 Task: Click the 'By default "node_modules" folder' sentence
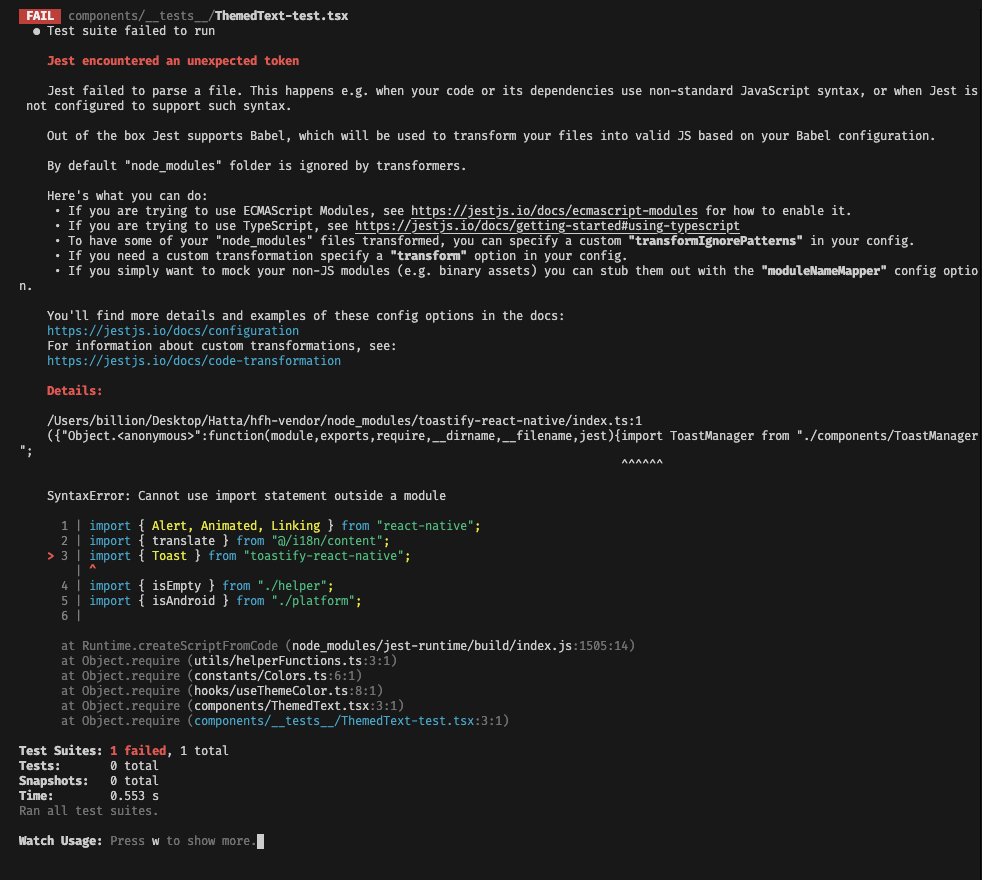pyautogui.click(x=257, y=166)
